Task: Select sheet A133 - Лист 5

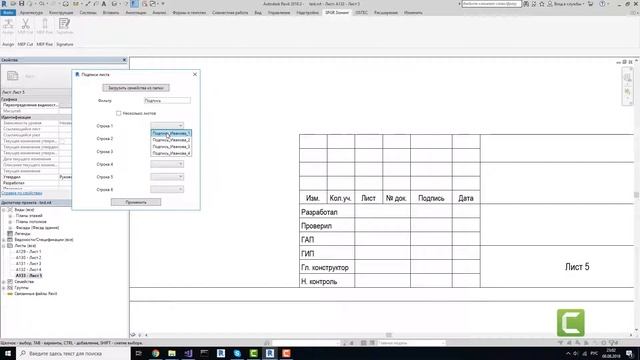Action: (29, 276)
